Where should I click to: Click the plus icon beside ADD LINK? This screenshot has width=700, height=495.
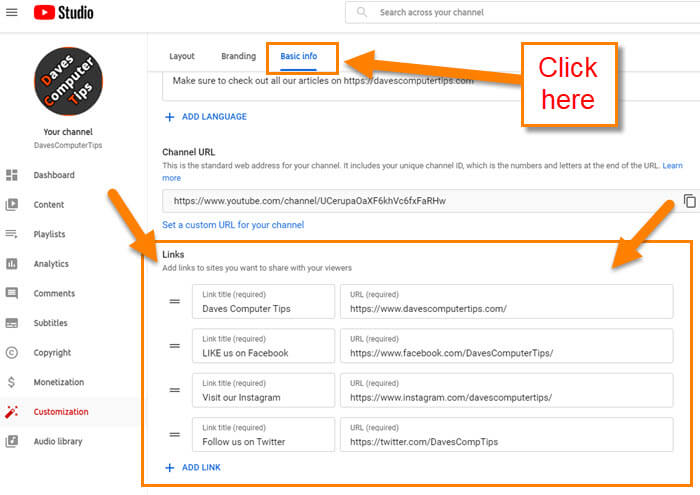[x=170, y=468]
